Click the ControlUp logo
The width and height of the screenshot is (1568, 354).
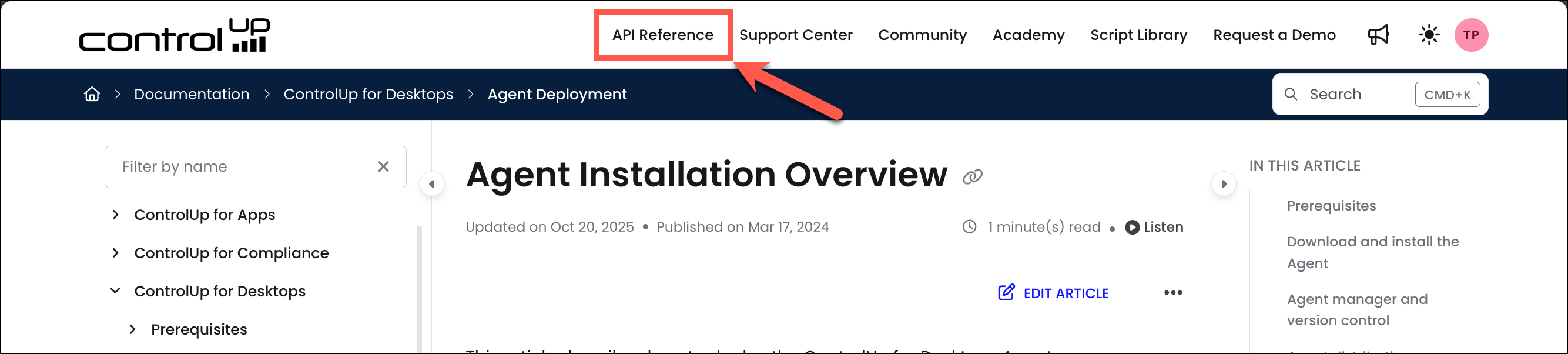coord(174,35)
